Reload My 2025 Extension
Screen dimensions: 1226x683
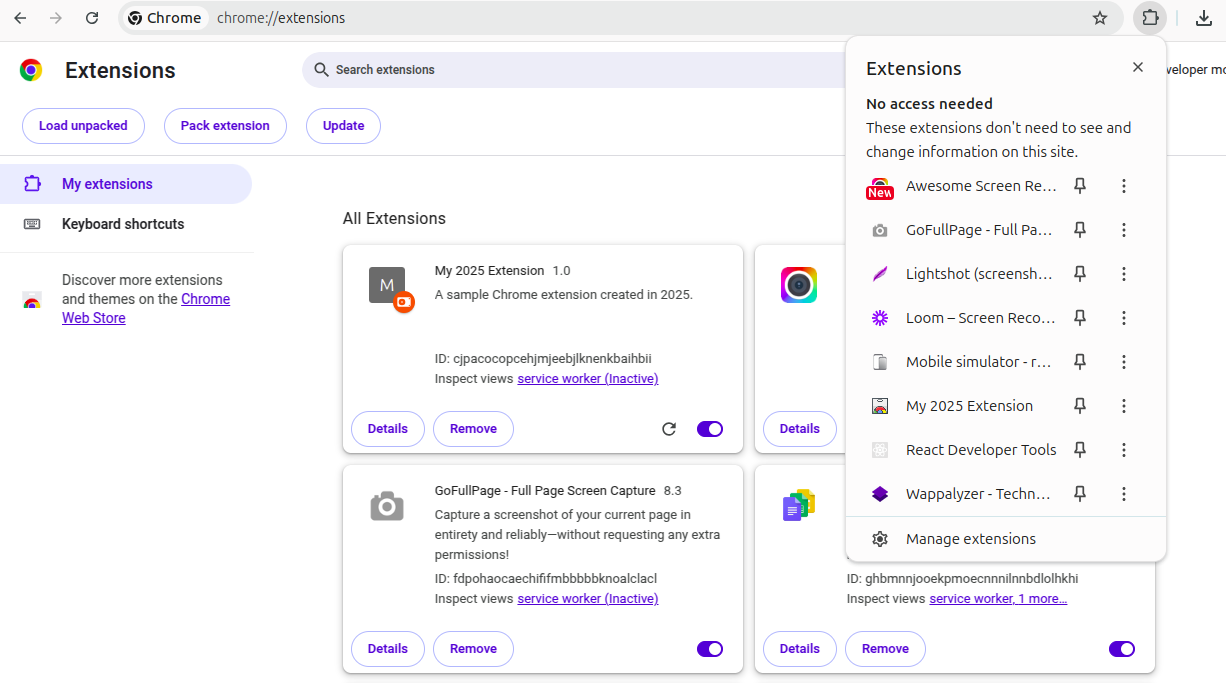click(669, 429)
